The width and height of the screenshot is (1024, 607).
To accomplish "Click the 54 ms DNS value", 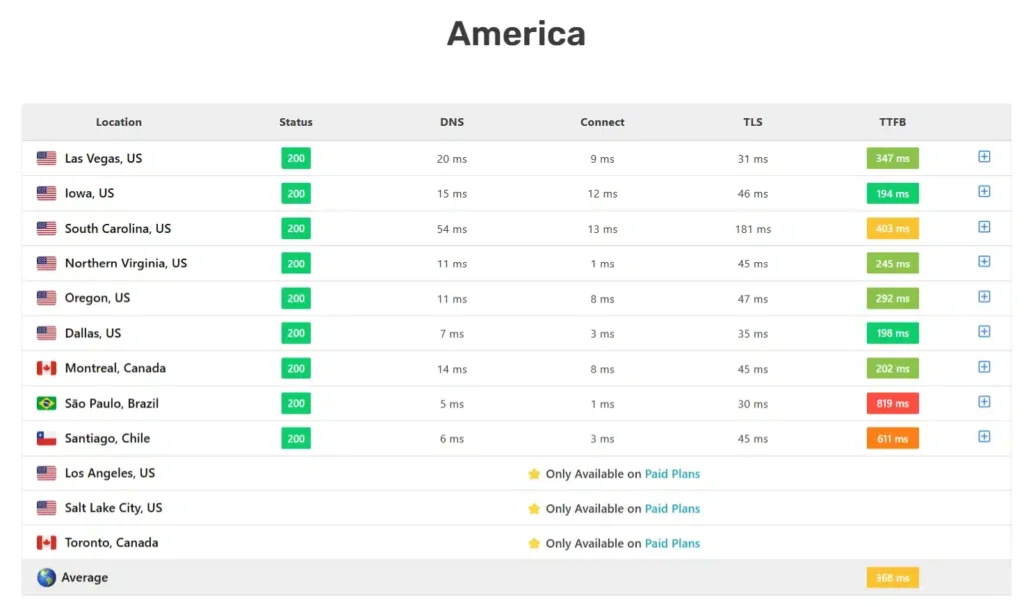I will tap(452, 229).
